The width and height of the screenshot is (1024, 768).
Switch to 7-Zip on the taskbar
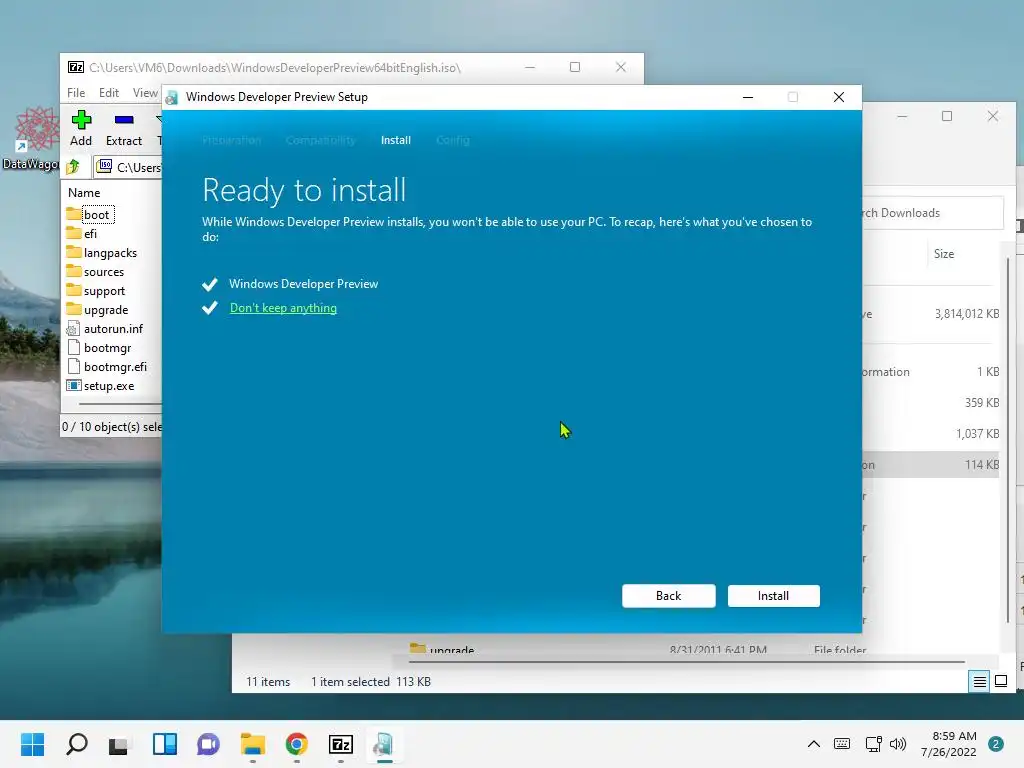click(x=341, y=744)
